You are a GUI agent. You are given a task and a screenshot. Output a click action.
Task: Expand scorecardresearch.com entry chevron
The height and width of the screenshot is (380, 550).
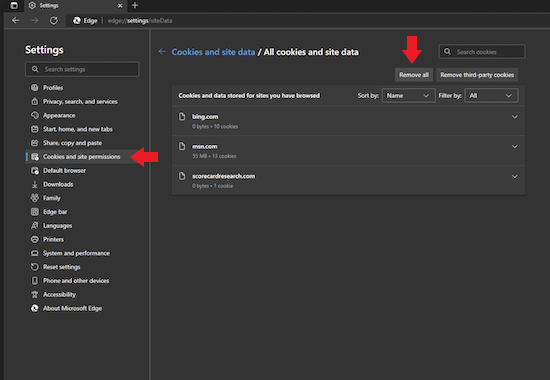pyautogui.click(x=515, y=176)
